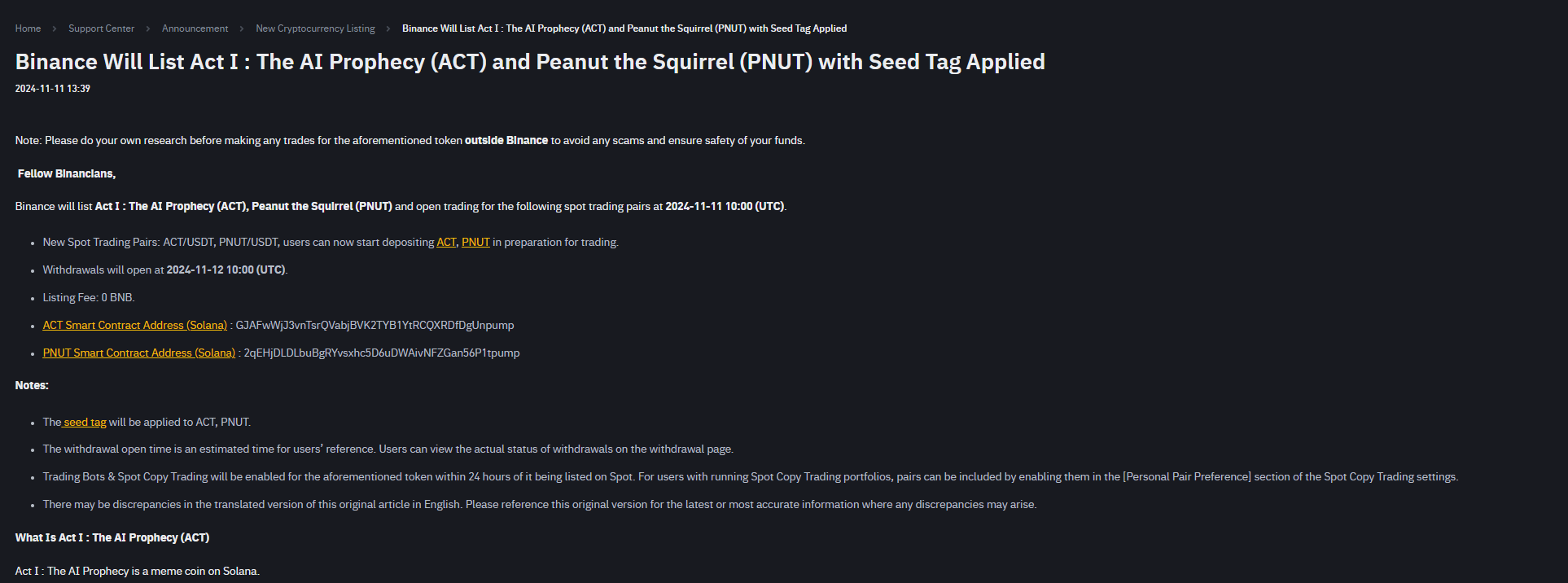Image resolution: width=1568 pixels, height=583 pixels.
Task: Click the chevron after Support Center breadcrumb
Action: (x=148, y=28)
